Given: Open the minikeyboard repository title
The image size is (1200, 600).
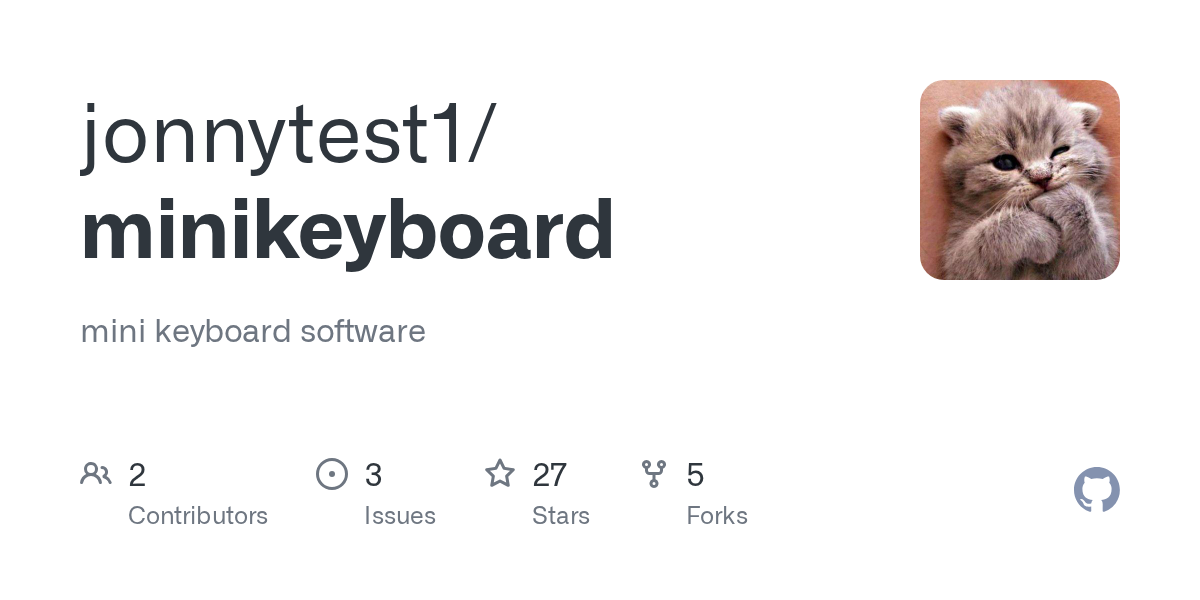Looking at the screenshot, I should (x=347, y=231).
